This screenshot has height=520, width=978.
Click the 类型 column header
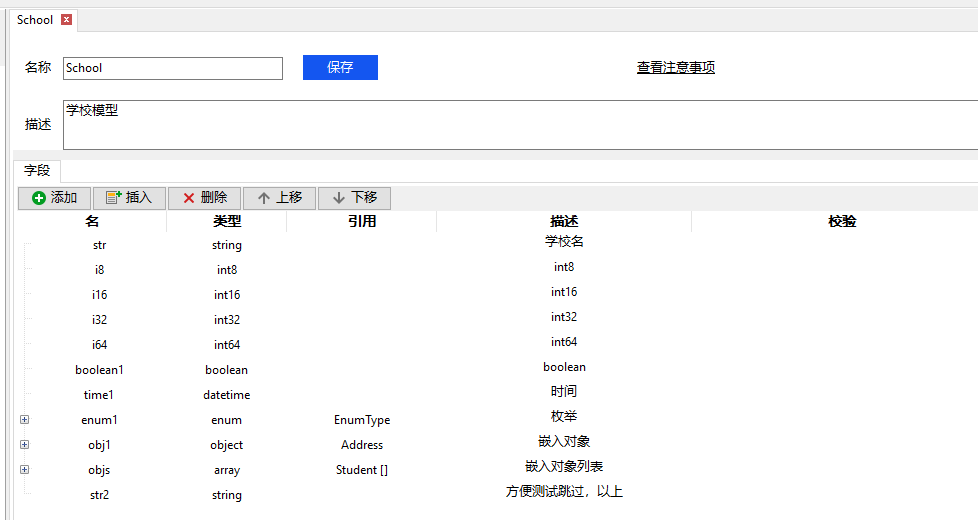coord(226,221)
